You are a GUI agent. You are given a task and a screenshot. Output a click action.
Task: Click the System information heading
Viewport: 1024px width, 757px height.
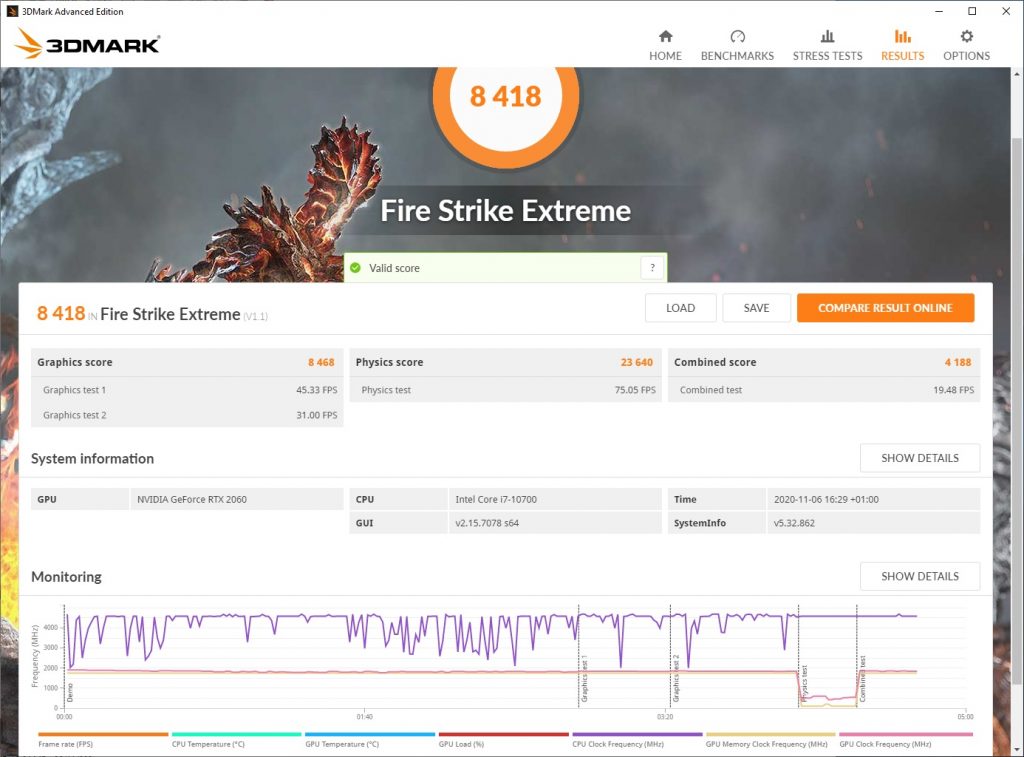pyautogui.click(x=92, y=459)
